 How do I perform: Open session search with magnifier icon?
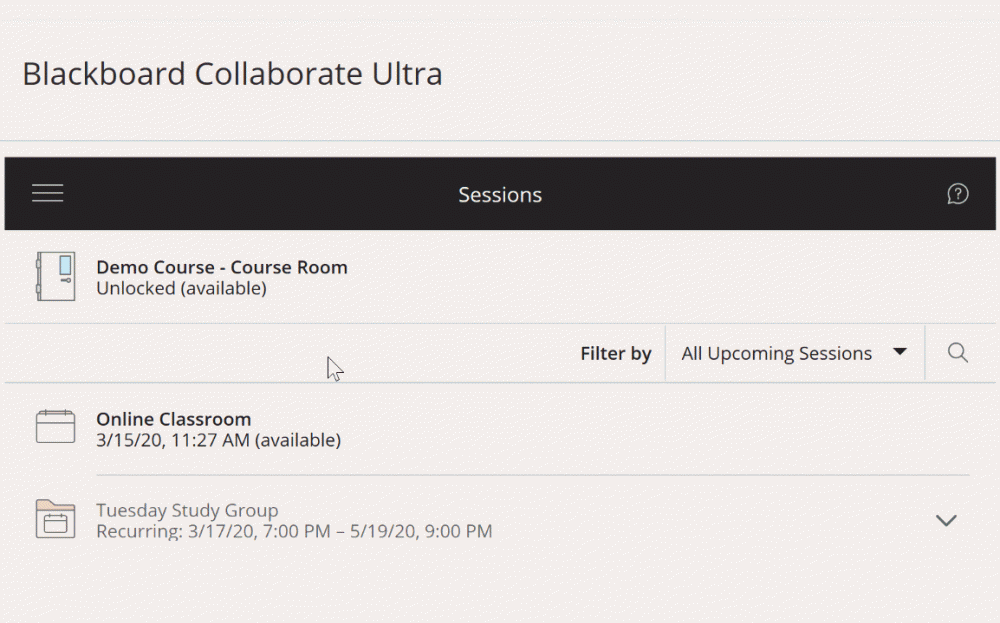[x=957, y=353]
